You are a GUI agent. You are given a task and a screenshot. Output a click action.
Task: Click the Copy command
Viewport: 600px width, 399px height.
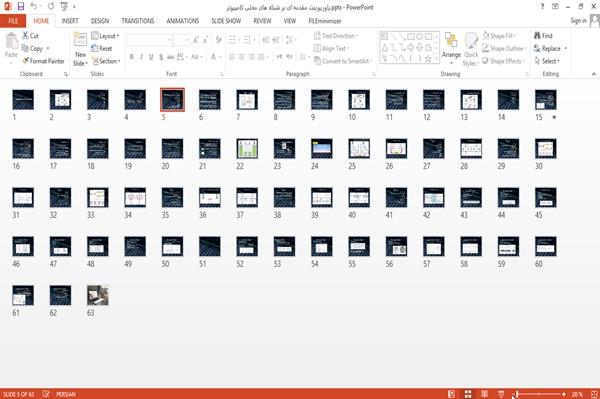32,48
